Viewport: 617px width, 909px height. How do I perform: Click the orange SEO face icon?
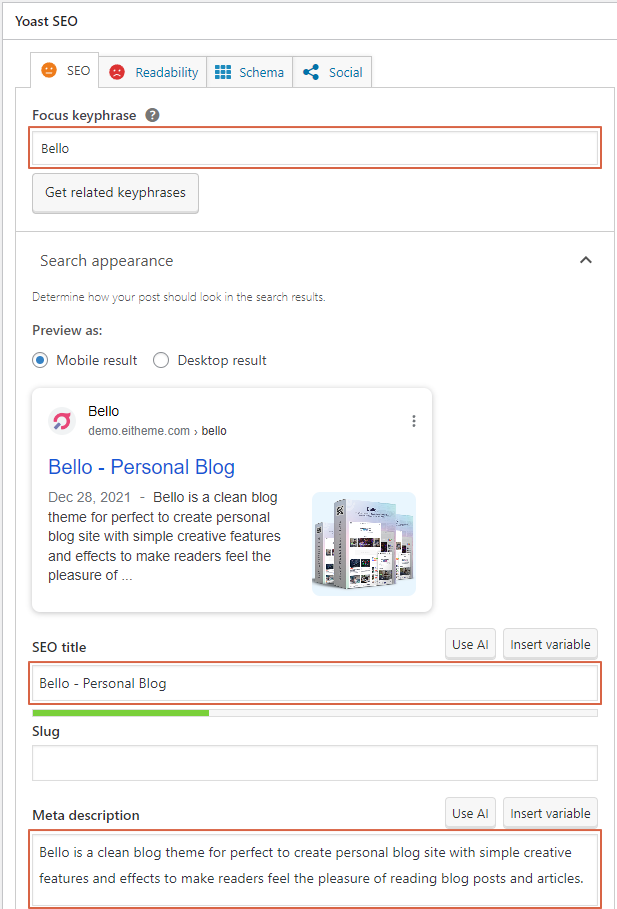(49, 72)
